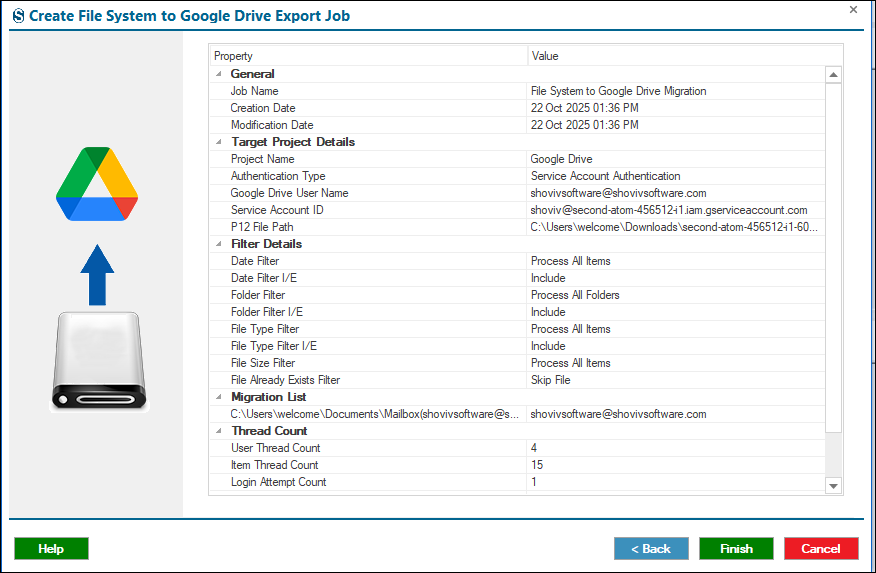Select the Creation Date row
Image resolution: width=876 pixels, height=573 pixels.
[517, 108]
